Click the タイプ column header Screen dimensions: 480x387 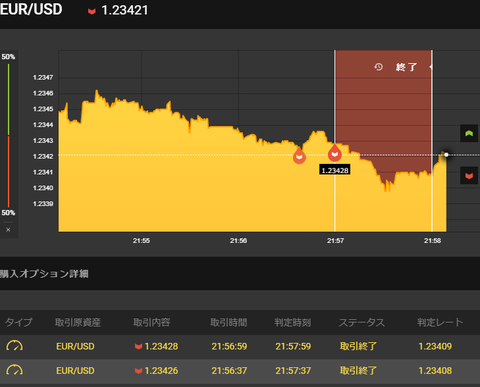(19, 322)
